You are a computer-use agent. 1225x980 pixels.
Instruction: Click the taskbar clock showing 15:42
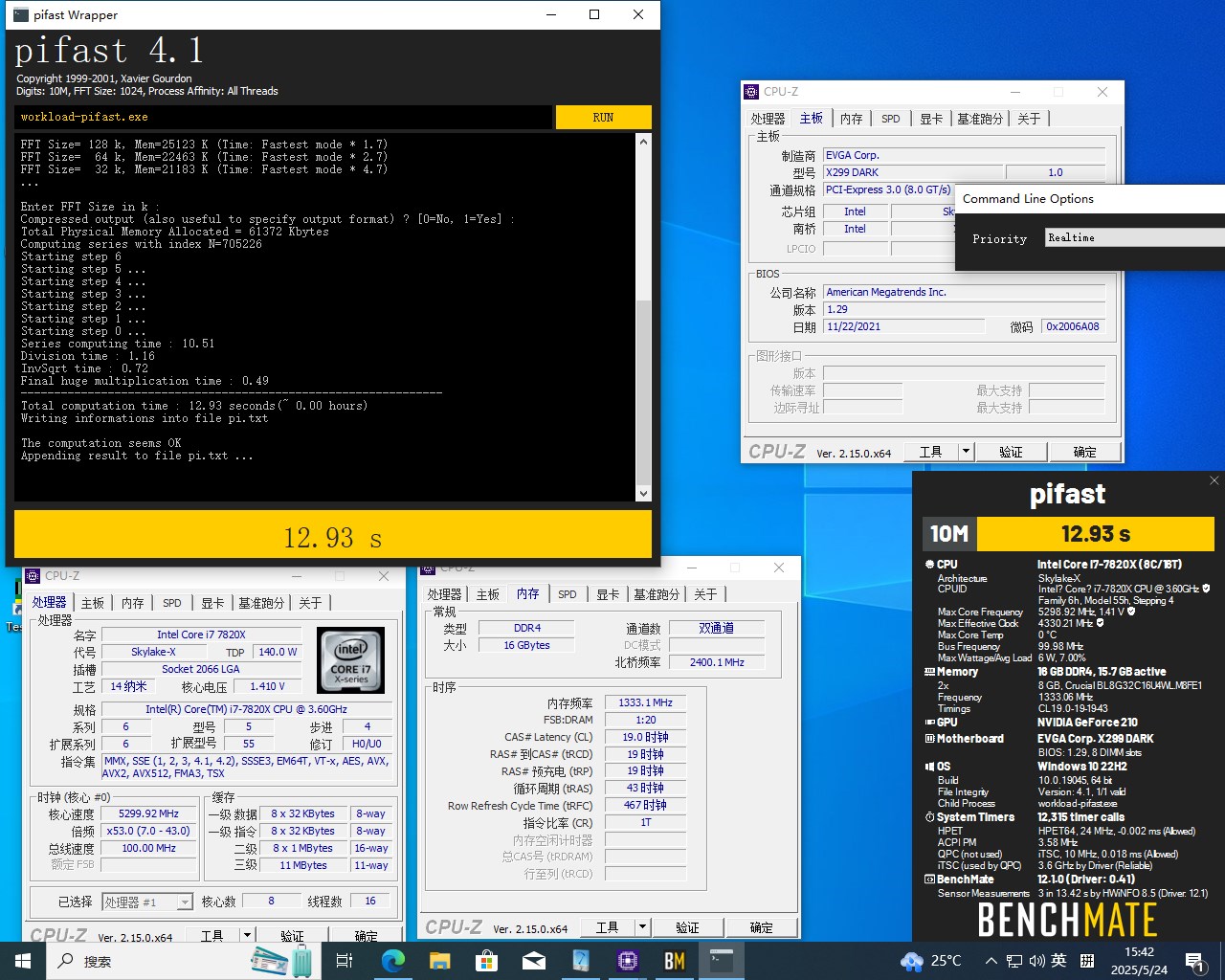pos(1139,961)
